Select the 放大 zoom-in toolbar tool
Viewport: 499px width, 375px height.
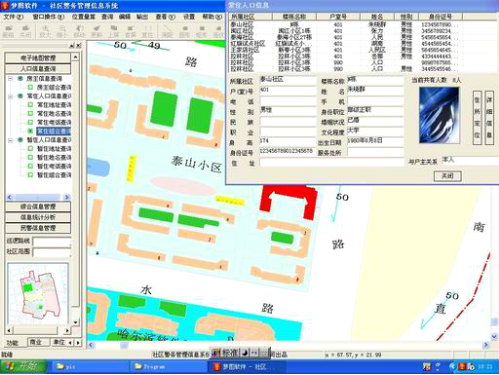point(45,31)
